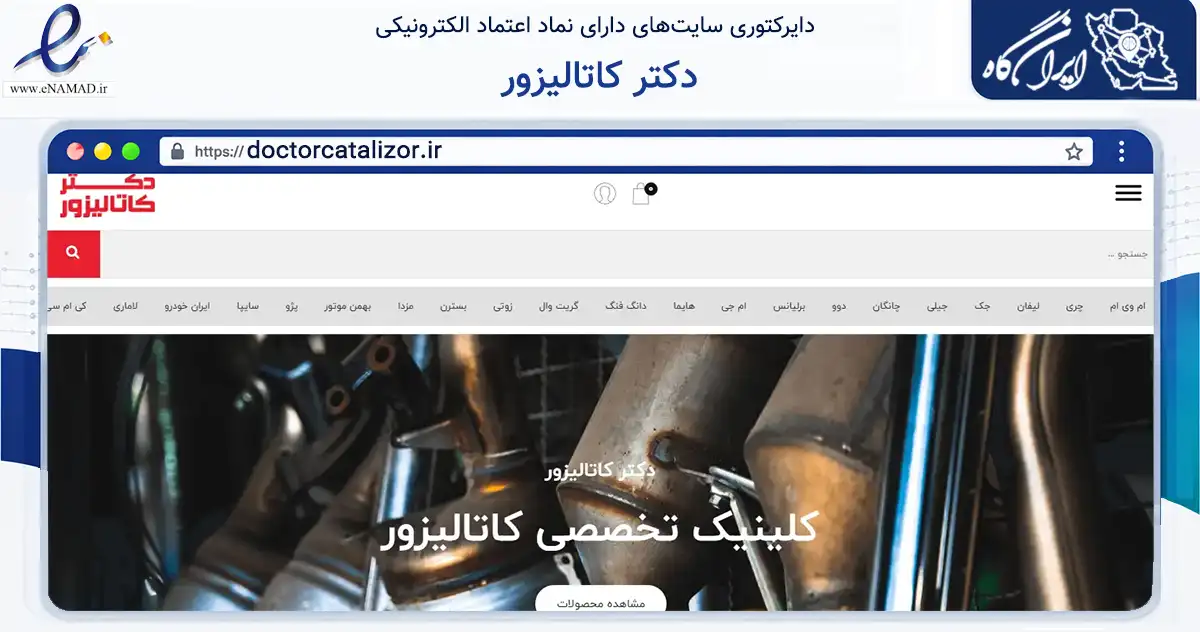The height and width of the screenshot is (632, 1200).
Task: Open the چانگان category
Action: coord(886,306)
